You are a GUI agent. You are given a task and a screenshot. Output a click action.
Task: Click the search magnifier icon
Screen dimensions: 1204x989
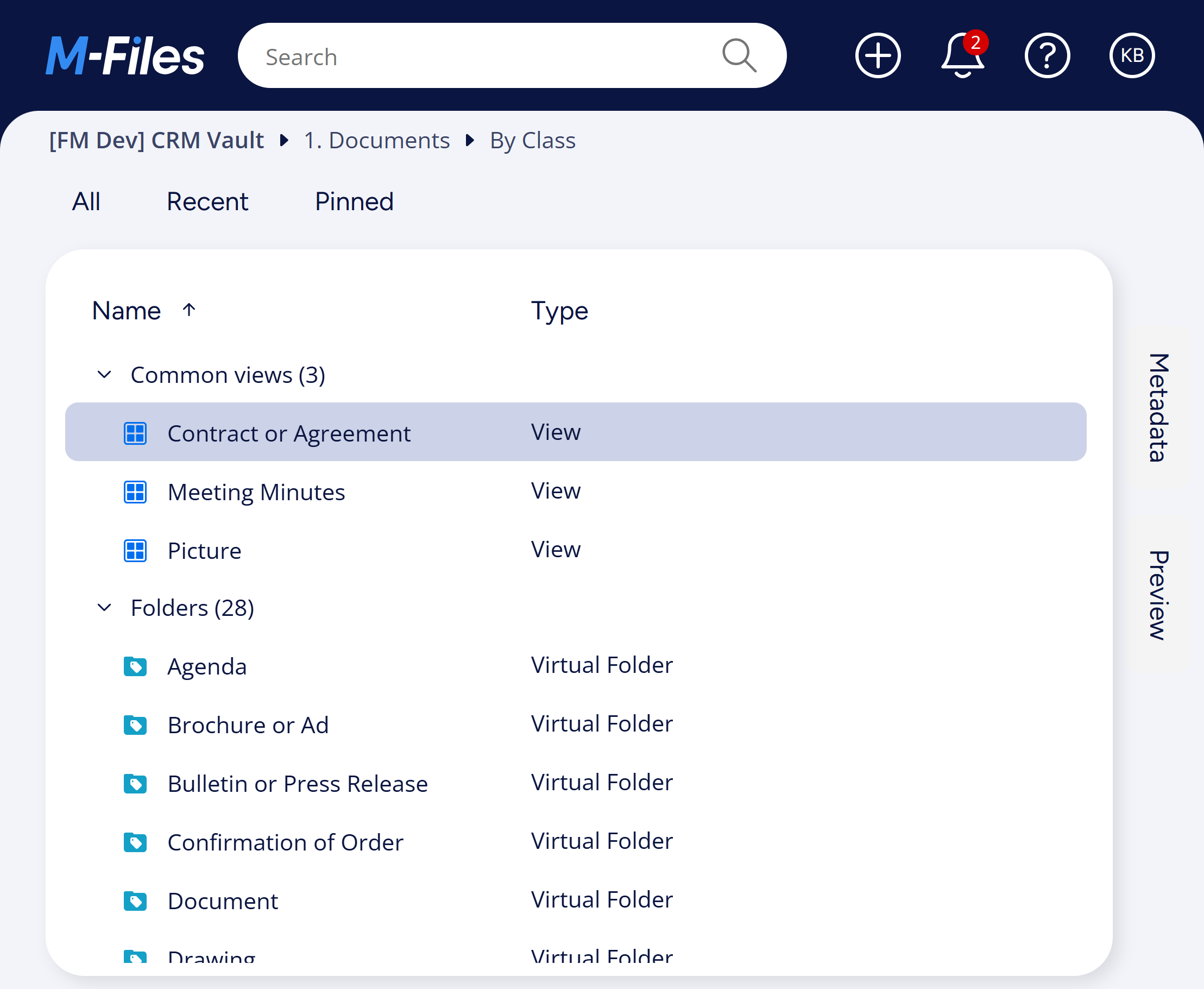[x=739, y=56]
